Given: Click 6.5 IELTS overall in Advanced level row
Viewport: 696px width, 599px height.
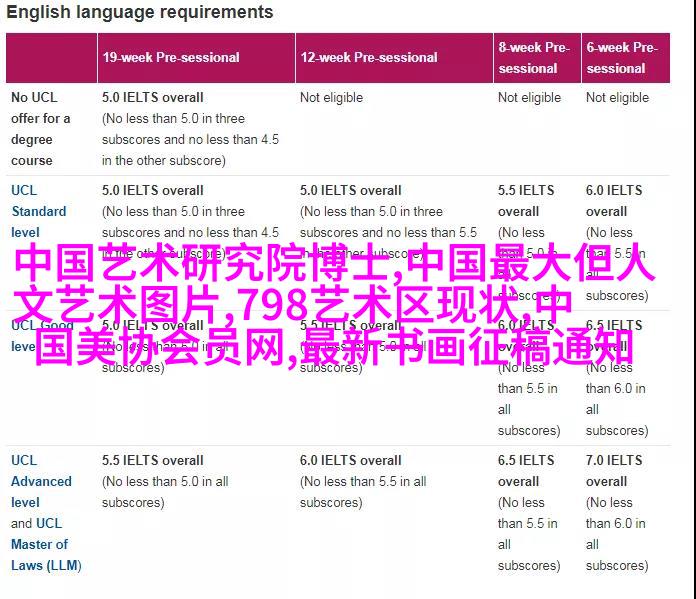Looking at the screenshot, I should coord(526,471).
